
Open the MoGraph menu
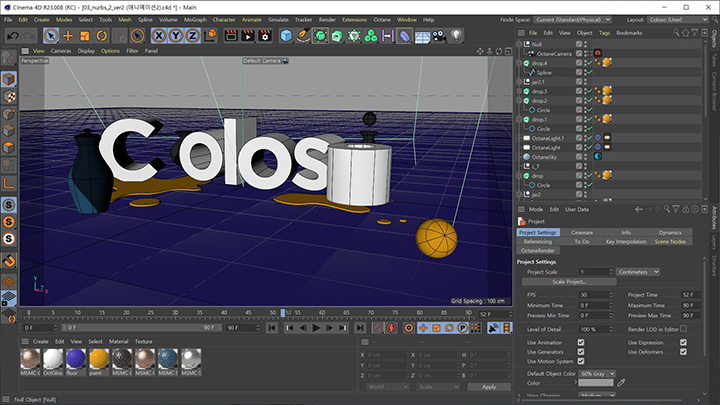tap(195, 20)
